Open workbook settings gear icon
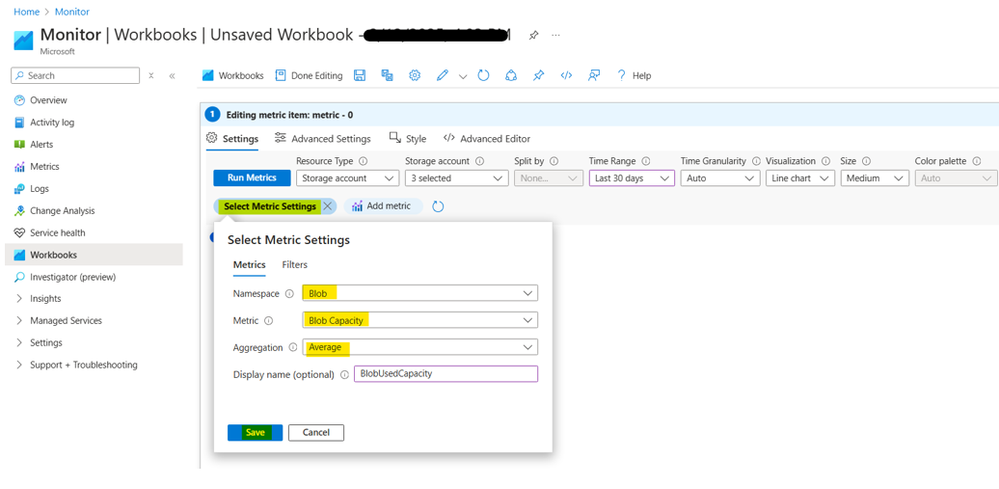The height and width of the screenshot is (489, 999). [415, 75]
